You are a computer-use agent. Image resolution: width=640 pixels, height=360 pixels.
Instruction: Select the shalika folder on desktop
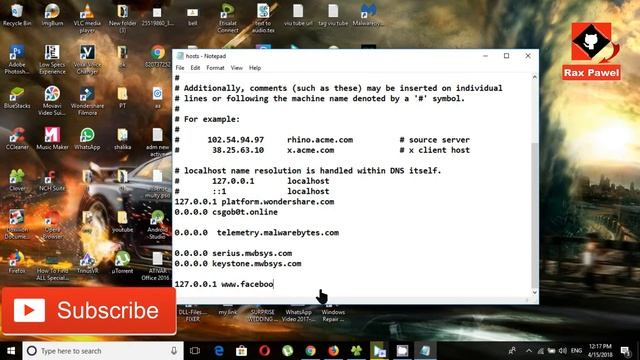click(122, 139)
